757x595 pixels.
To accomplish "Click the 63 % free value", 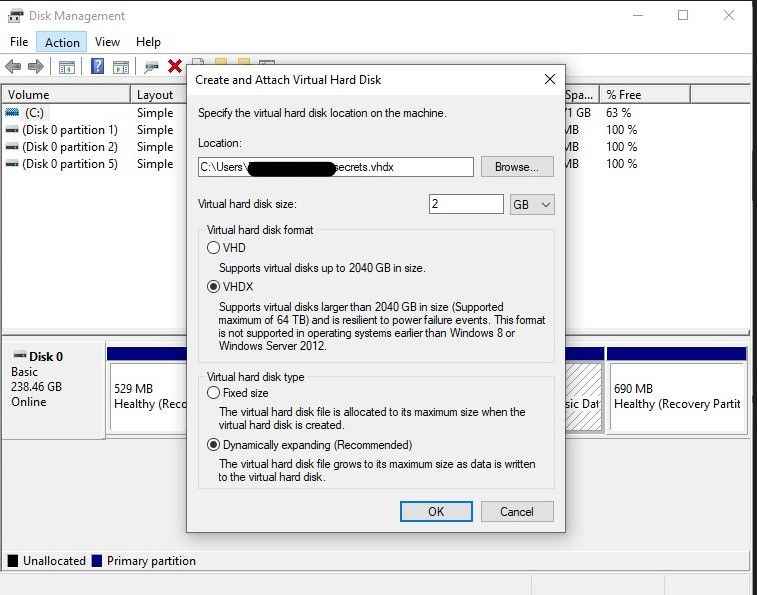I will point(618,113).
